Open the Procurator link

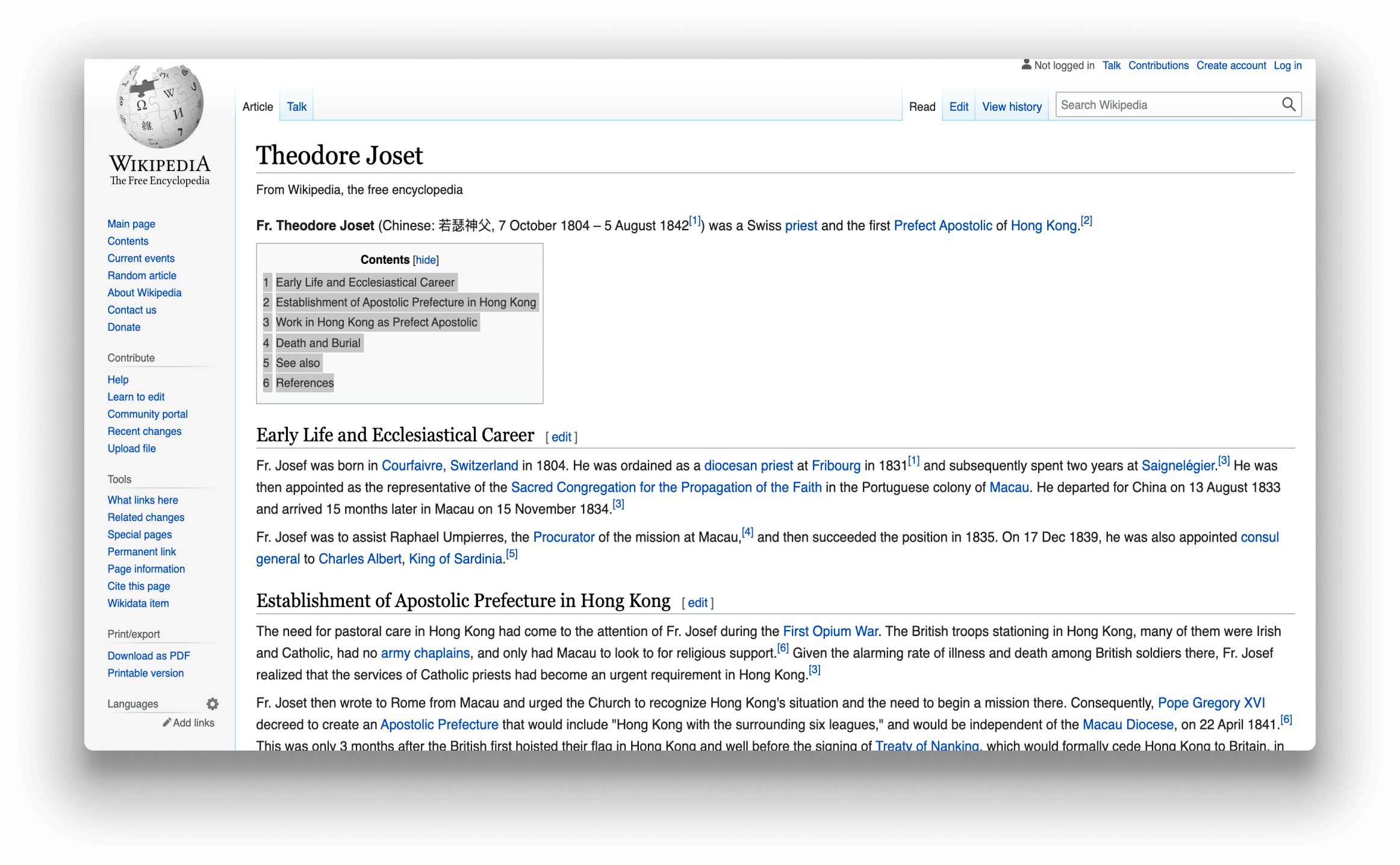[x=564, y=537]
